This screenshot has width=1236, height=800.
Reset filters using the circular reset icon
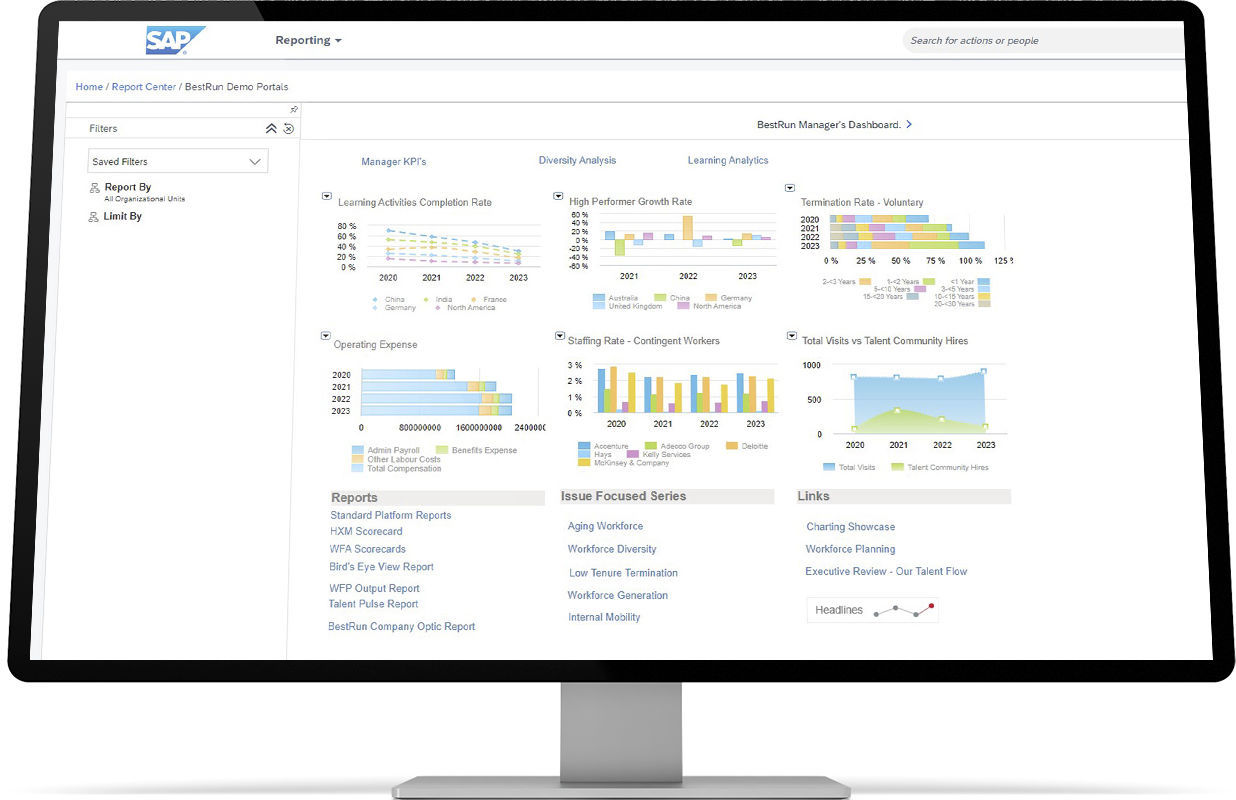point(289,128)
